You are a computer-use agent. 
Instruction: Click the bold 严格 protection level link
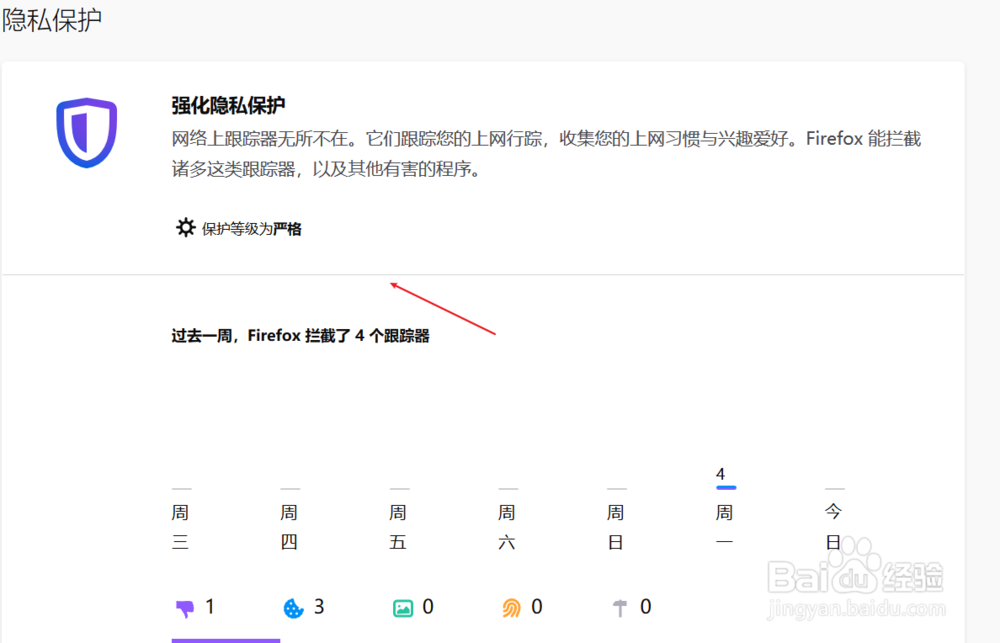pyautogui.click(x=289, y=228)
